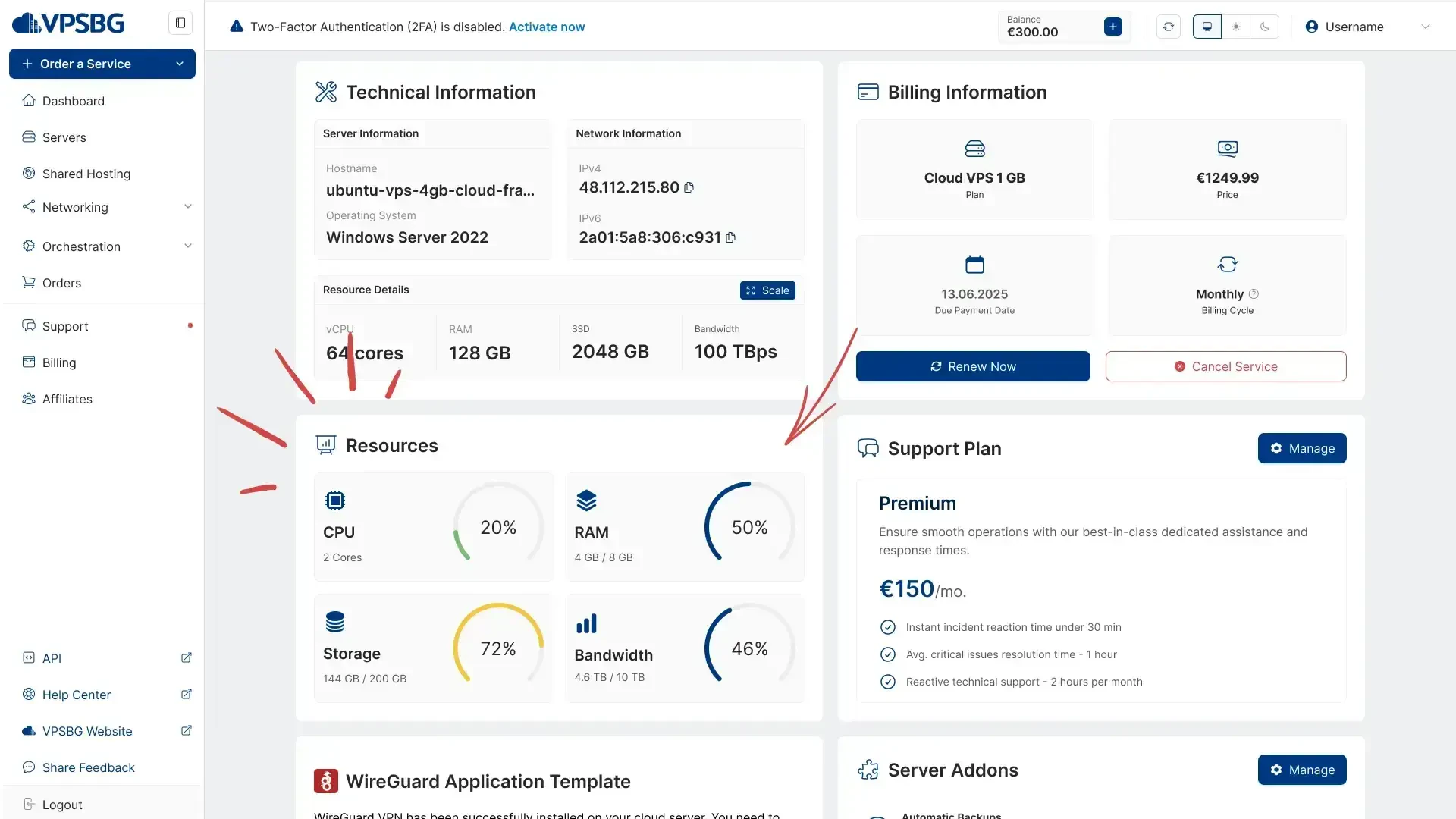The image size is (1456, 819).
Task: Switch to system theme mode
Action: click(1207, 27)
